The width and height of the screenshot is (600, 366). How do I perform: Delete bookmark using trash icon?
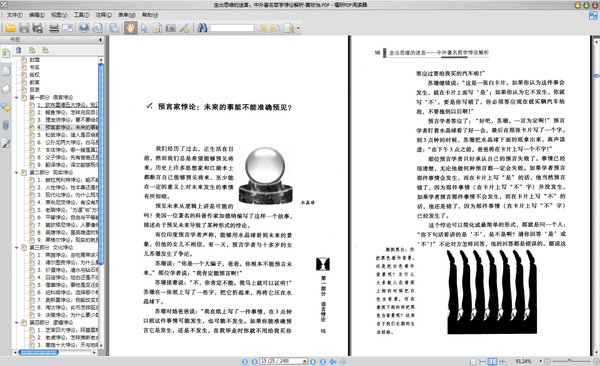pos(18,50)
